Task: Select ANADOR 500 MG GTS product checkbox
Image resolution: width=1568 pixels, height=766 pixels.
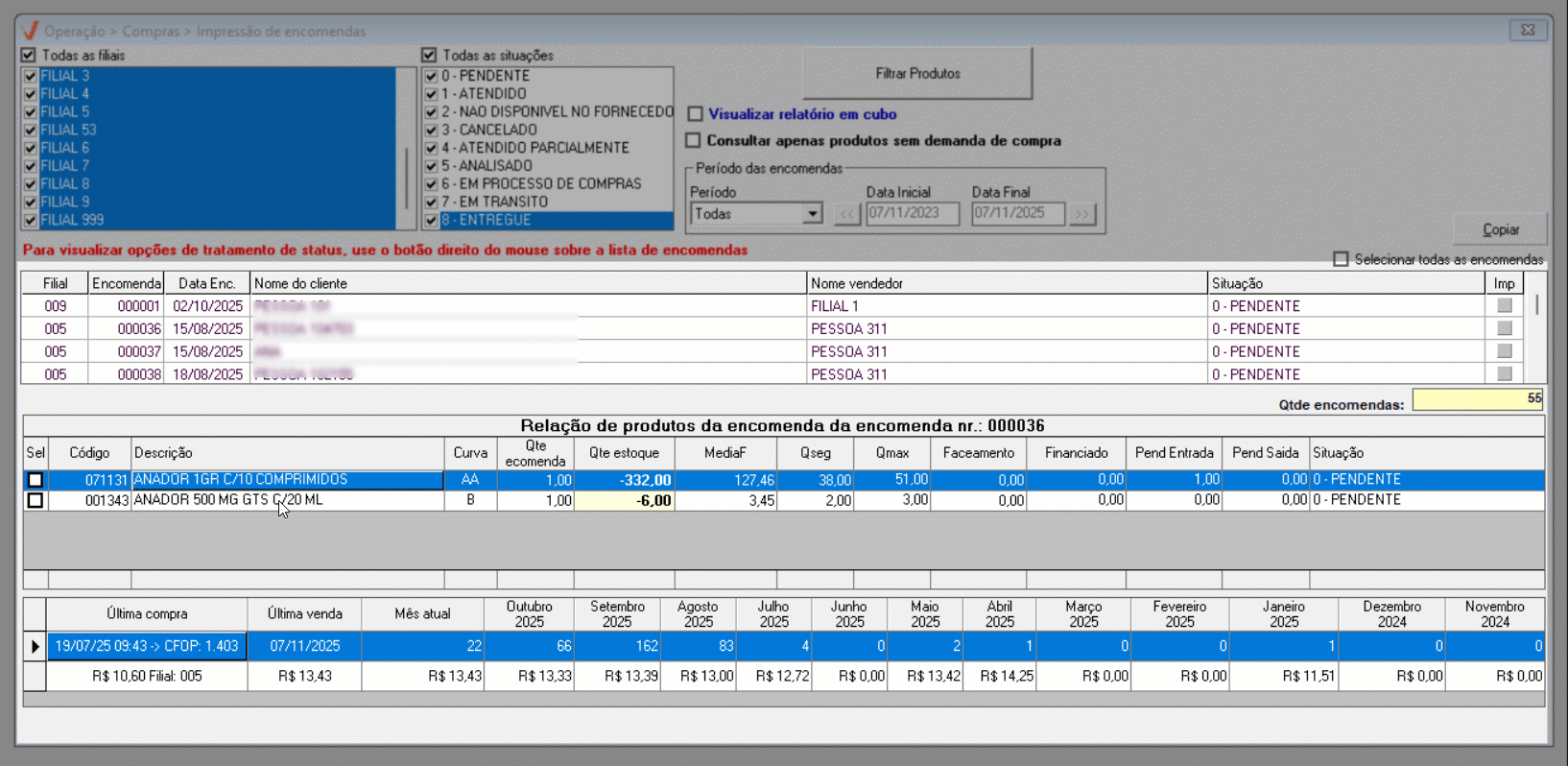Action: [36, 500]
